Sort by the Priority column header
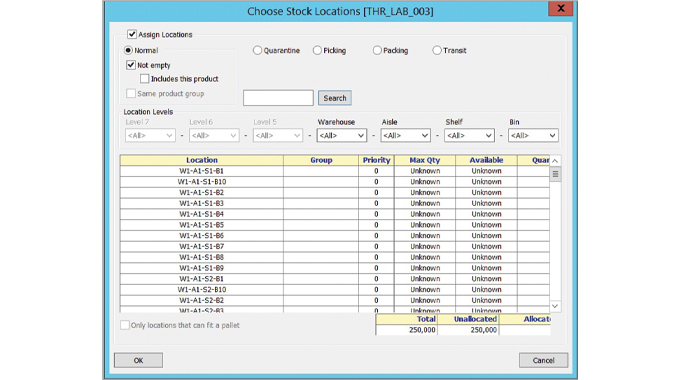 click(376, 160)
